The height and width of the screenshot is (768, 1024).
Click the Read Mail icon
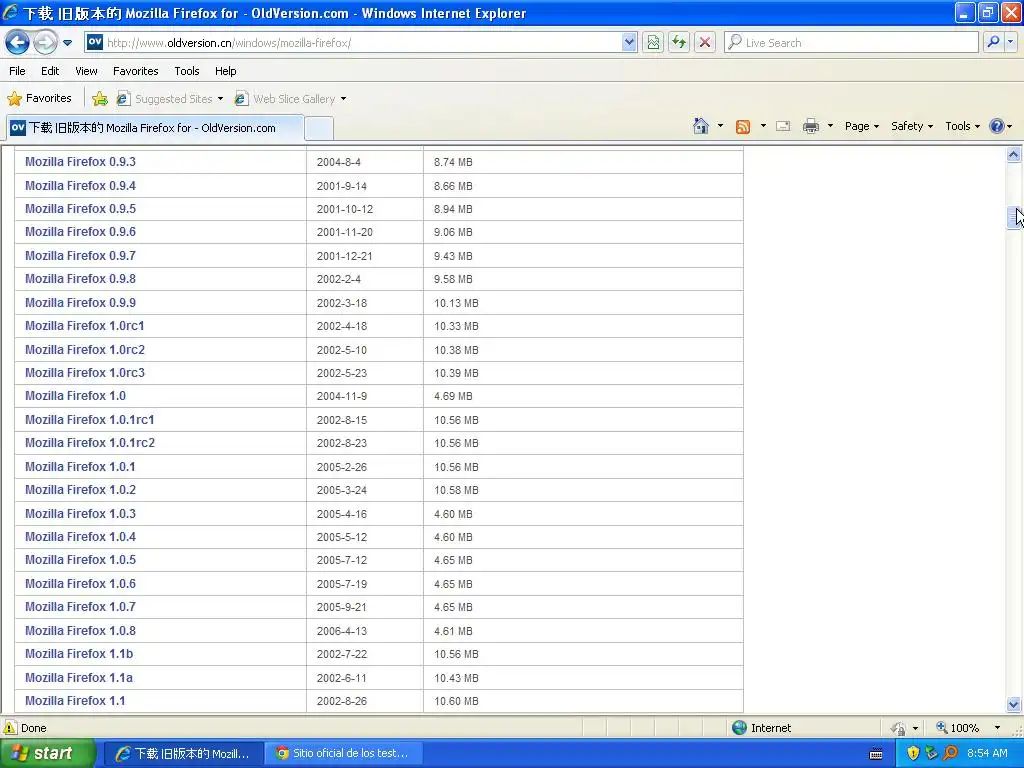point(783,126)
